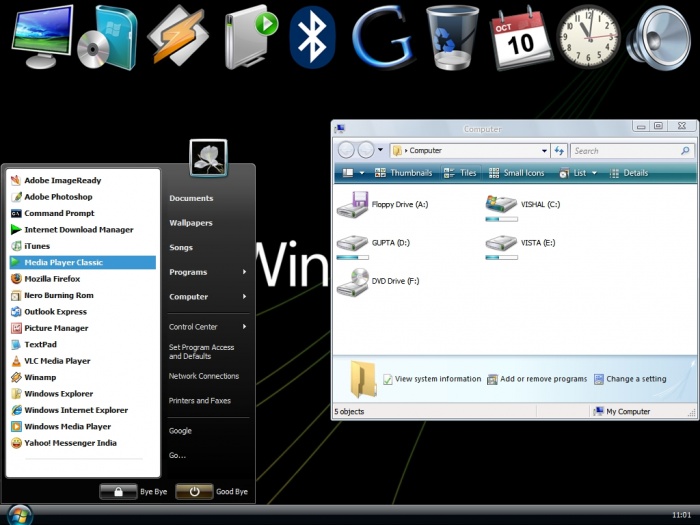This screenshot has height=525, width=700.
Task: Open the Windows software box dock icon
Action: point(108,38)
